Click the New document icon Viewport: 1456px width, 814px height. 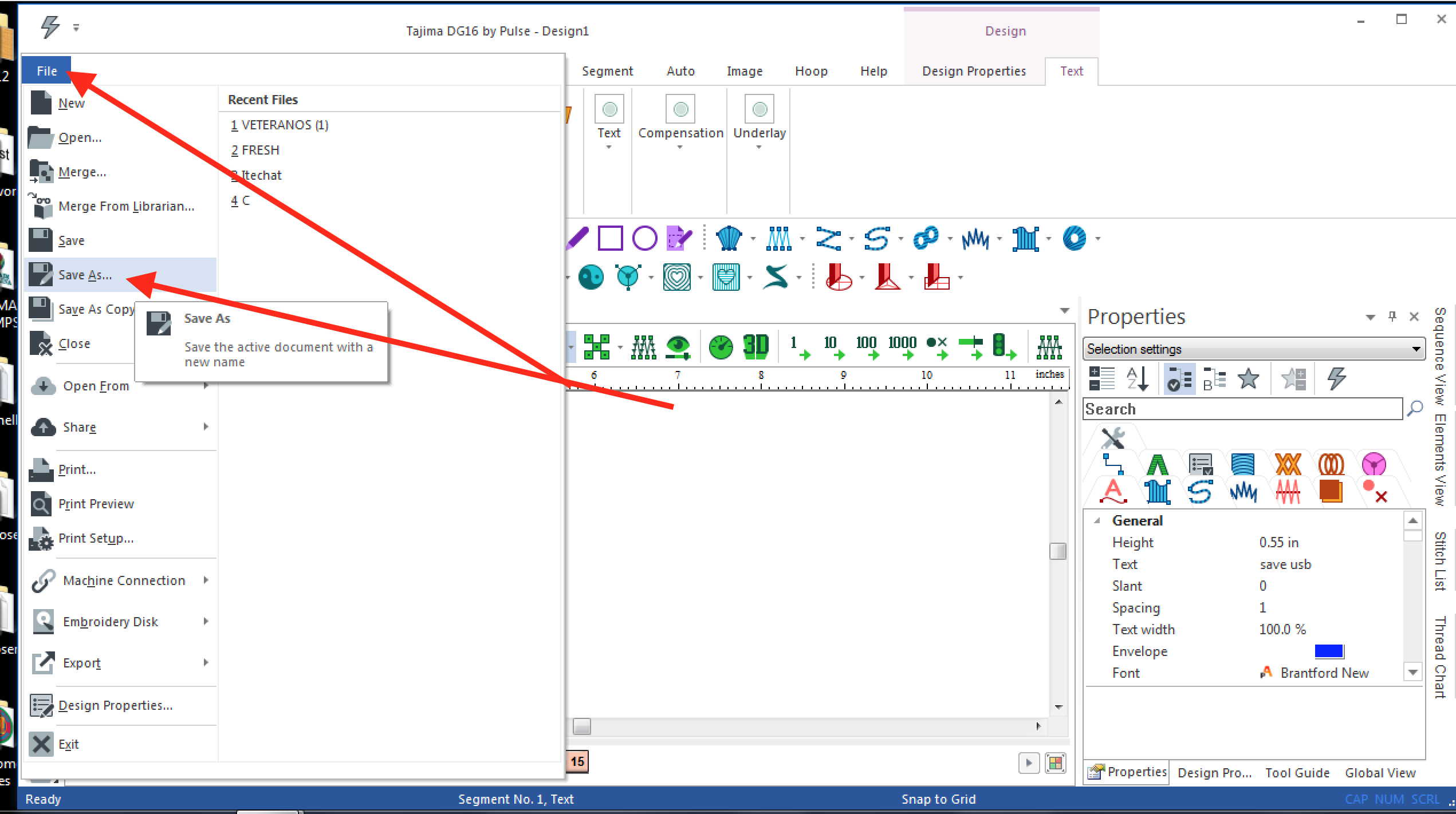41,103
